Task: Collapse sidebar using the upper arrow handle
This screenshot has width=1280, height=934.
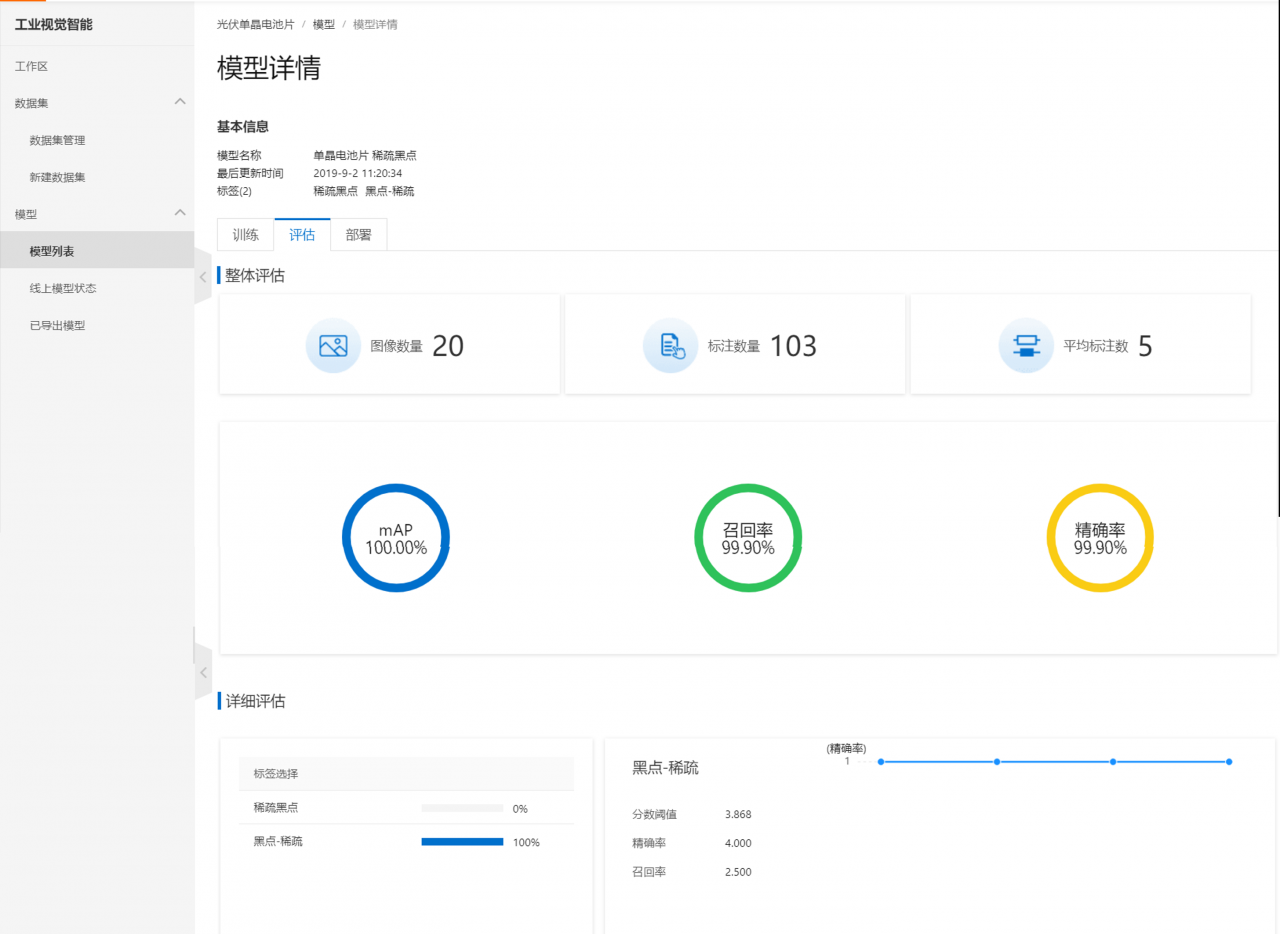Action: tap(203, 277)
